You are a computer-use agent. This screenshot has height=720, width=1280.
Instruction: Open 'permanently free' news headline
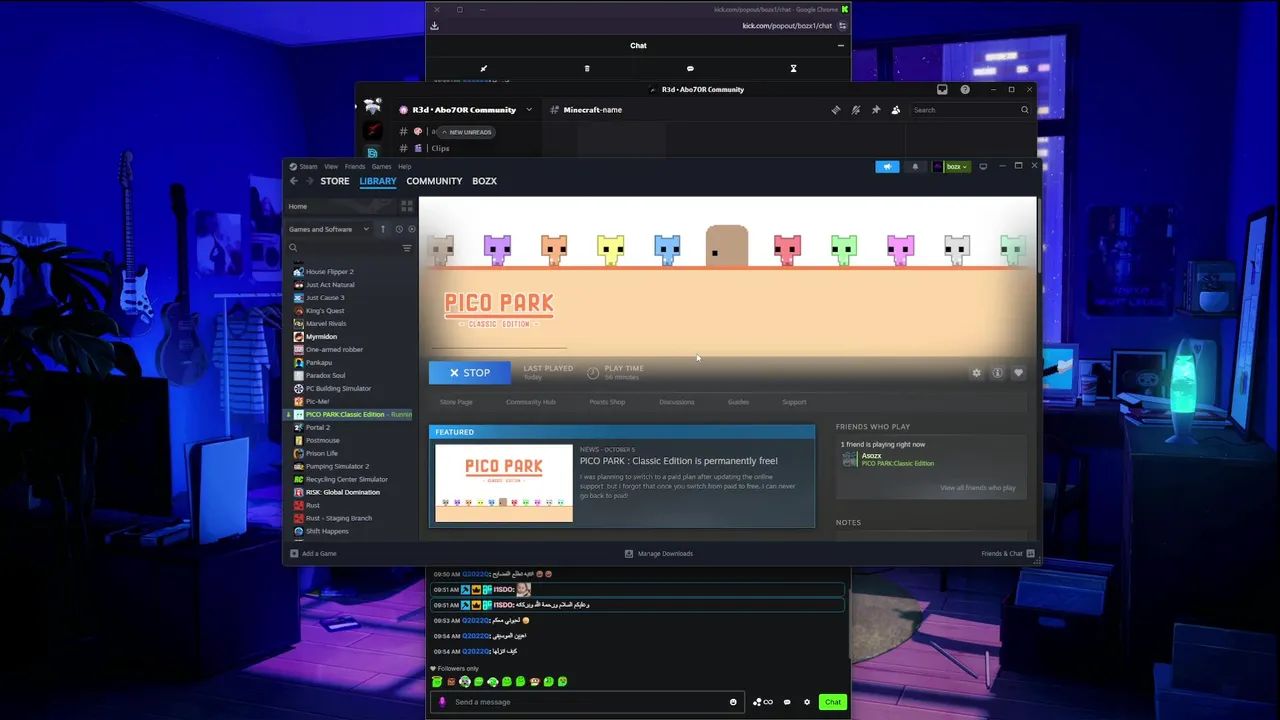pyautogui.click(x=678, y=461)
